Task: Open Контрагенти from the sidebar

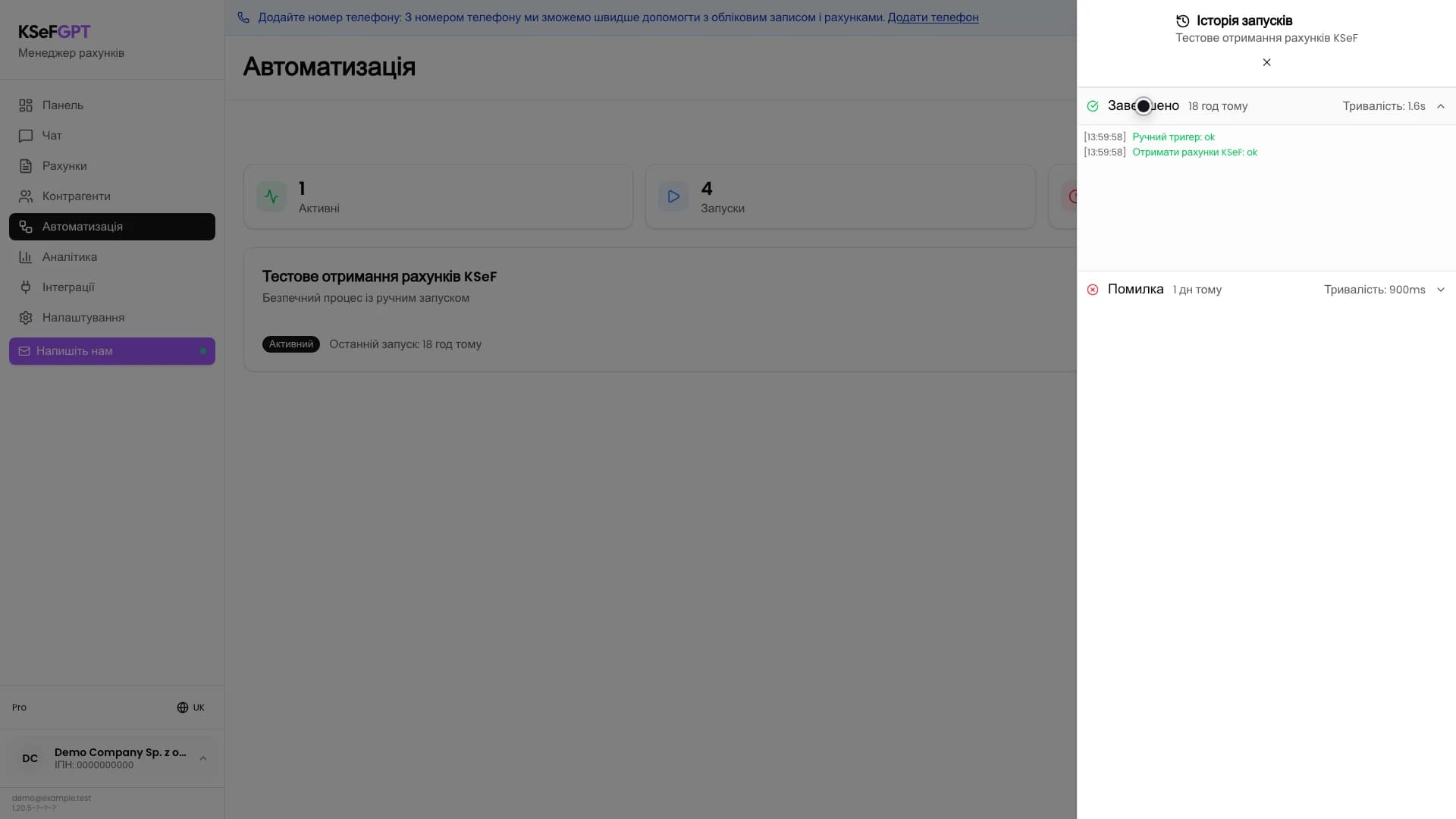Action: [112, 196]
